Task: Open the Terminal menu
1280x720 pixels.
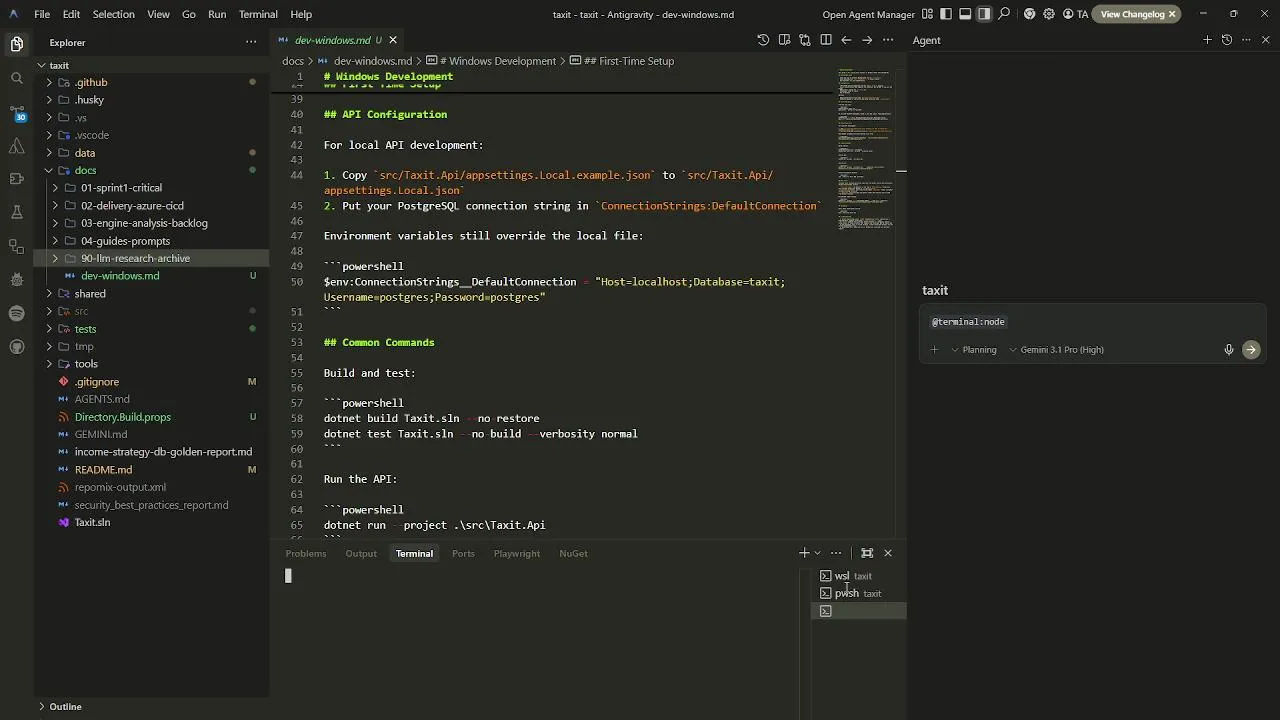Action: point(258,14)
